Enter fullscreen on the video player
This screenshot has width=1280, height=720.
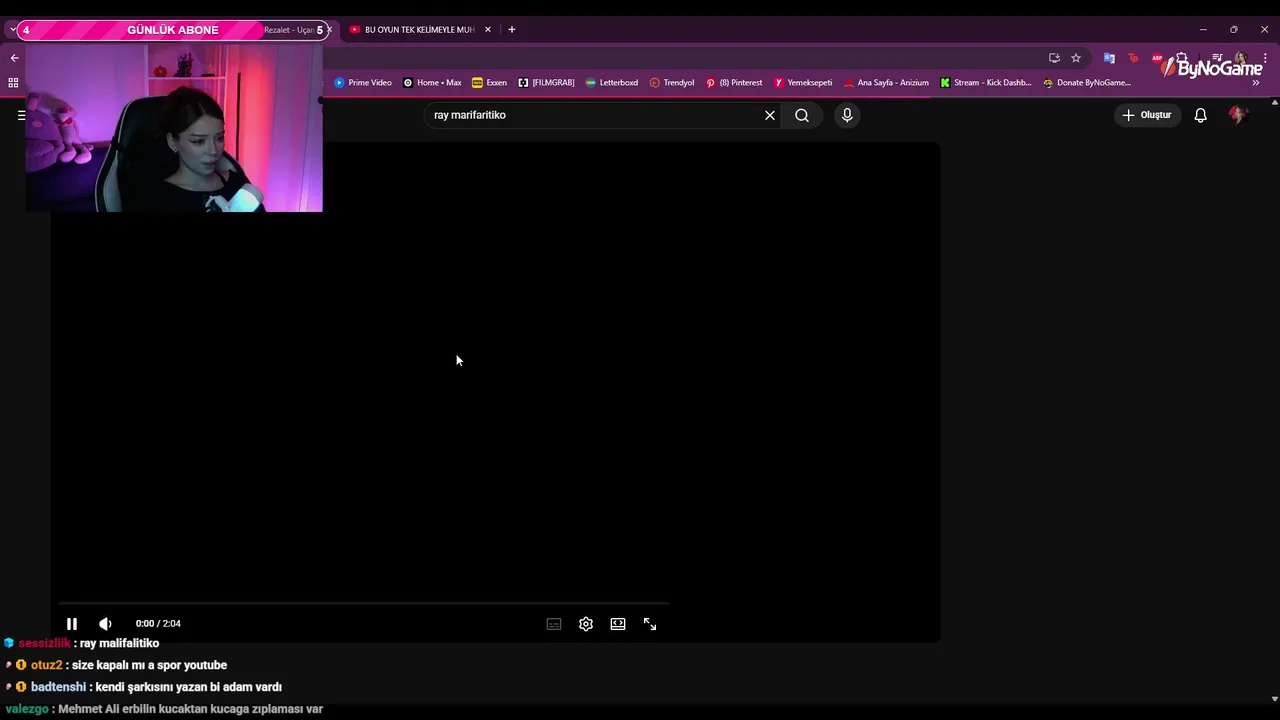pos(650,624)
